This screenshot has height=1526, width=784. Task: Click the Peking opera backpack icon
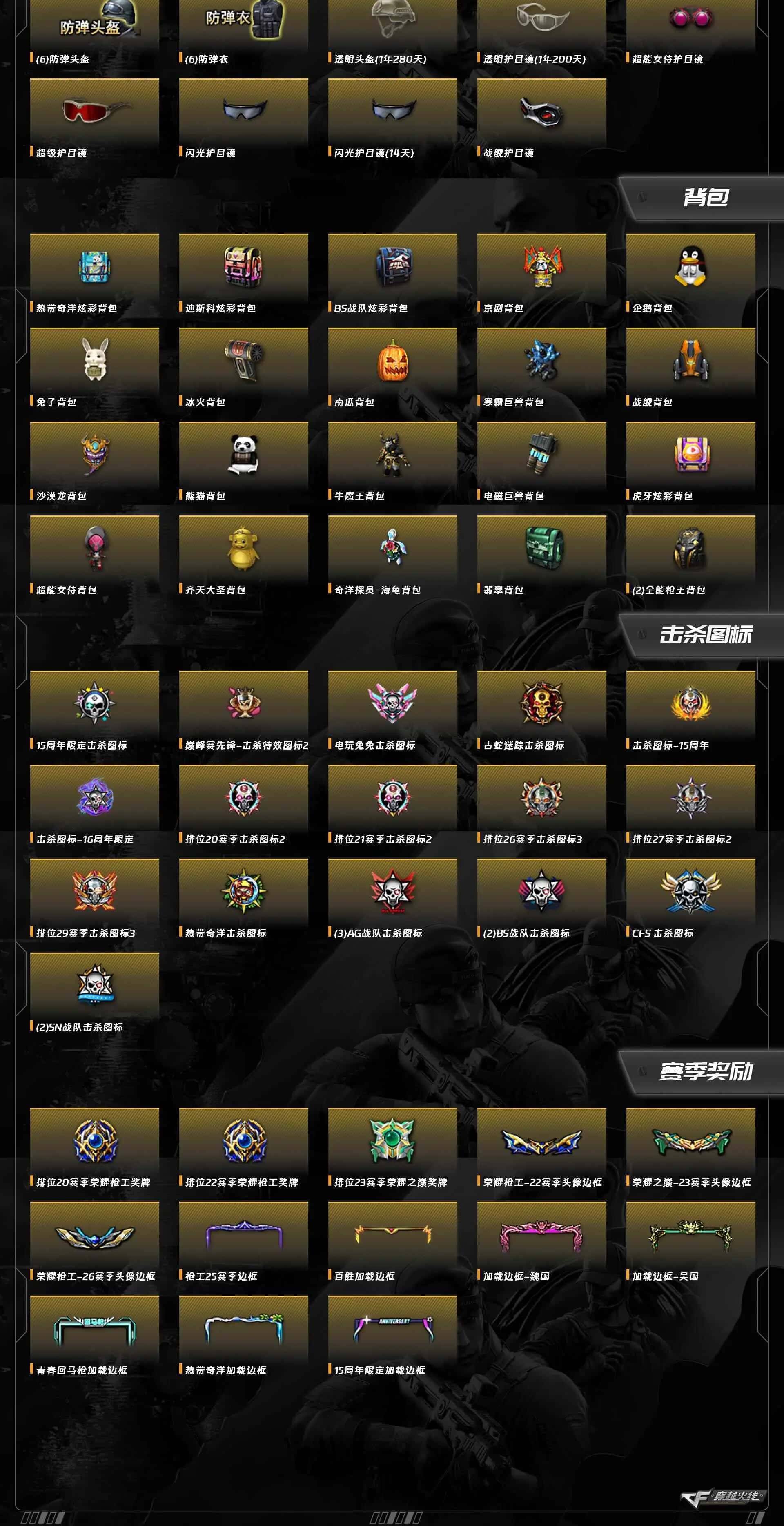point(542,266)
